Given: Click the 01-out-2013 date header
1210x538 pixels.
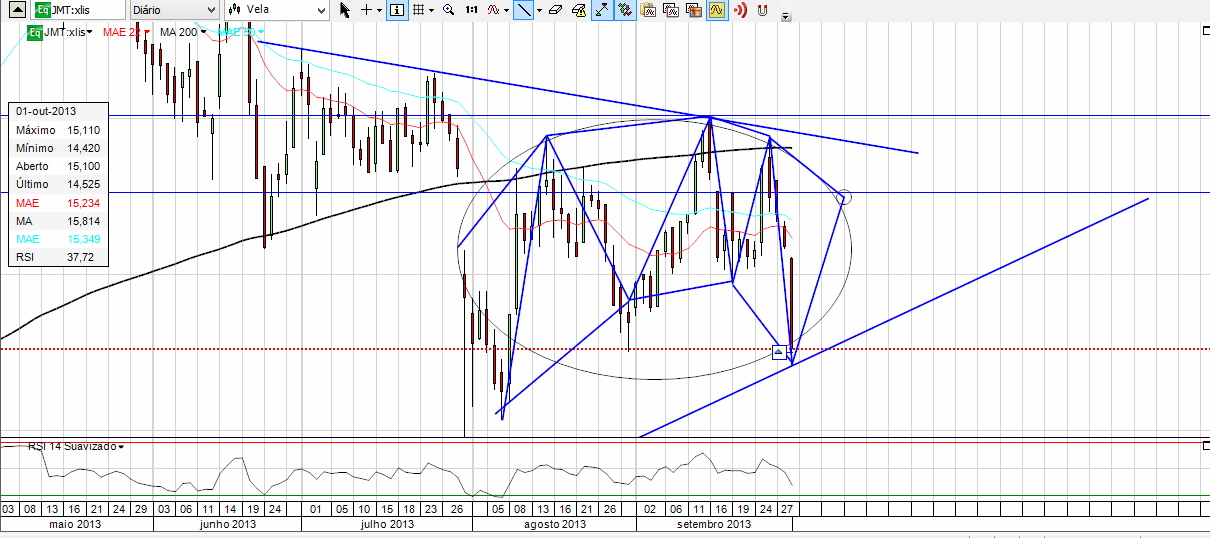Looking at the screenshot, I should [x=46, y=111].
